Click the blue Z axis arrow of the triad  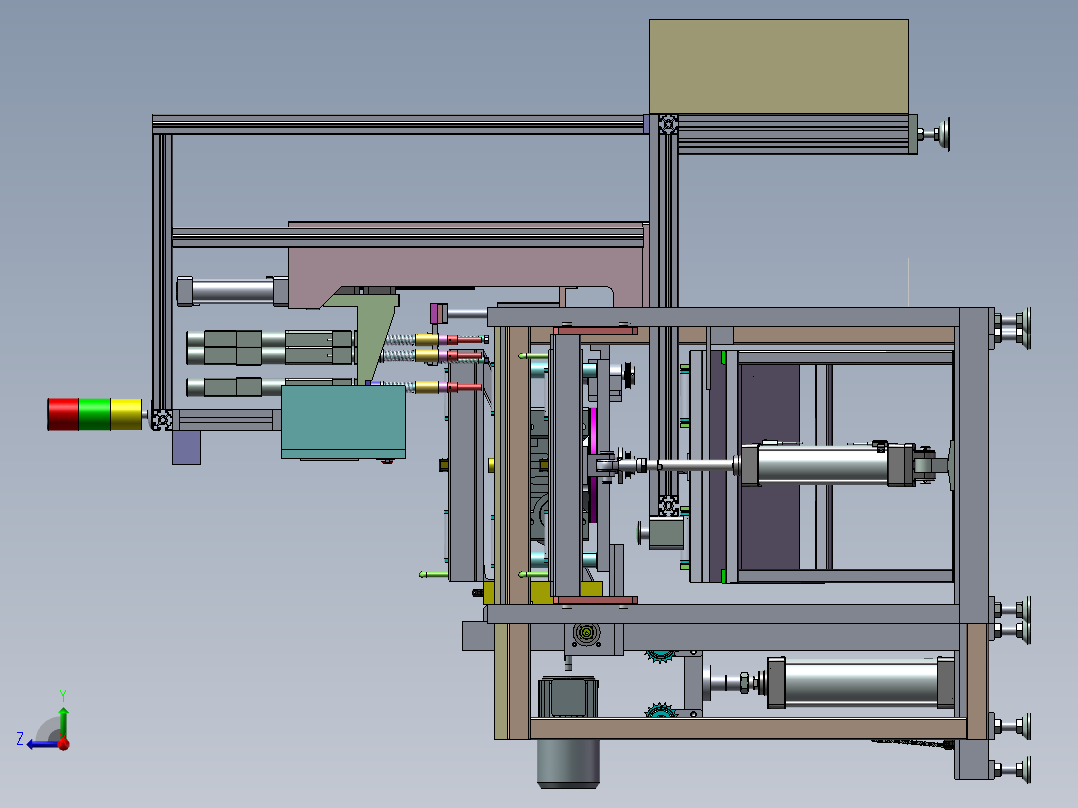pyautogui.click(x=43, y=744)
